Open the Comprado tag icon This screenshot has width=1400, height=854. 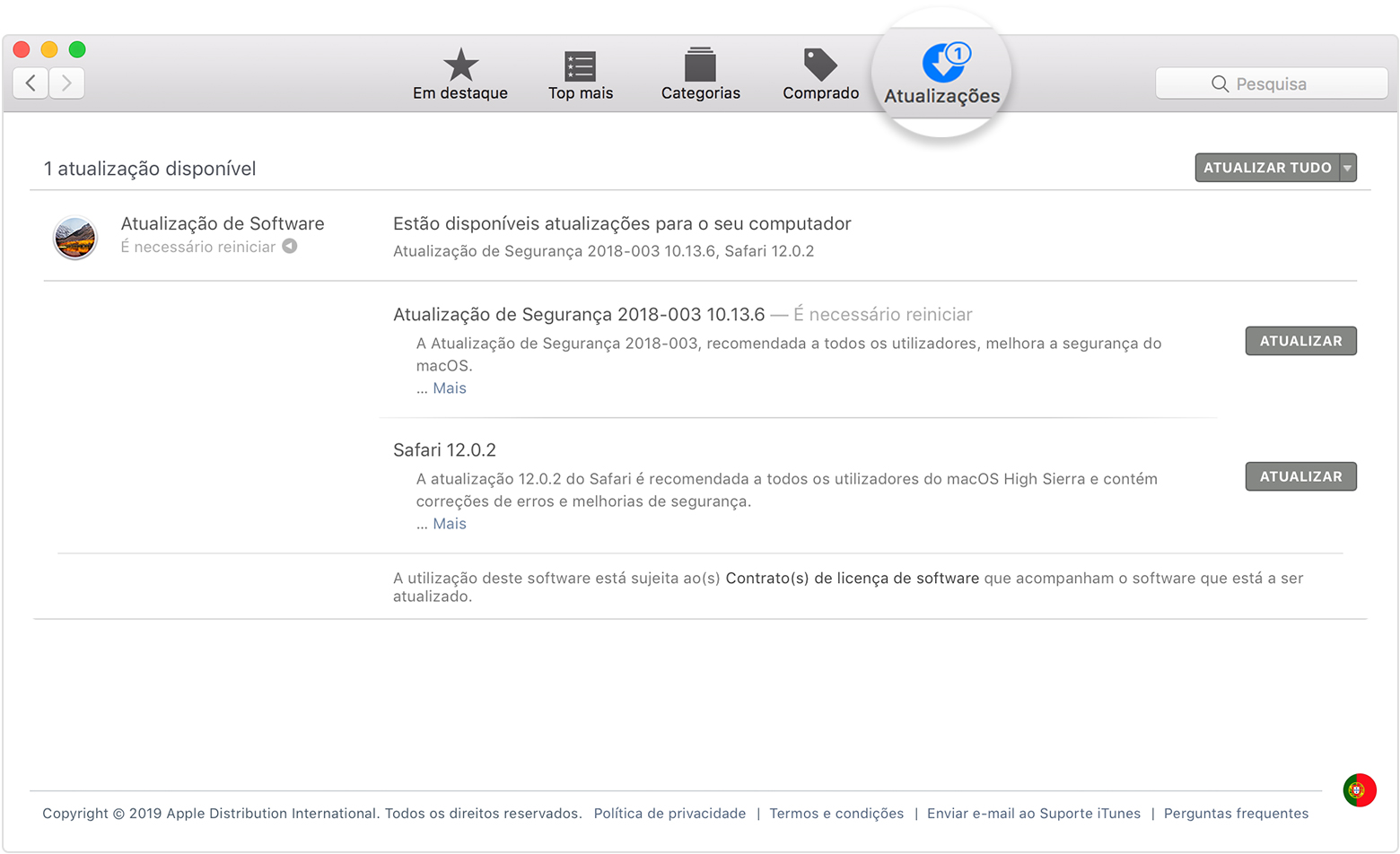pos(819,65)
